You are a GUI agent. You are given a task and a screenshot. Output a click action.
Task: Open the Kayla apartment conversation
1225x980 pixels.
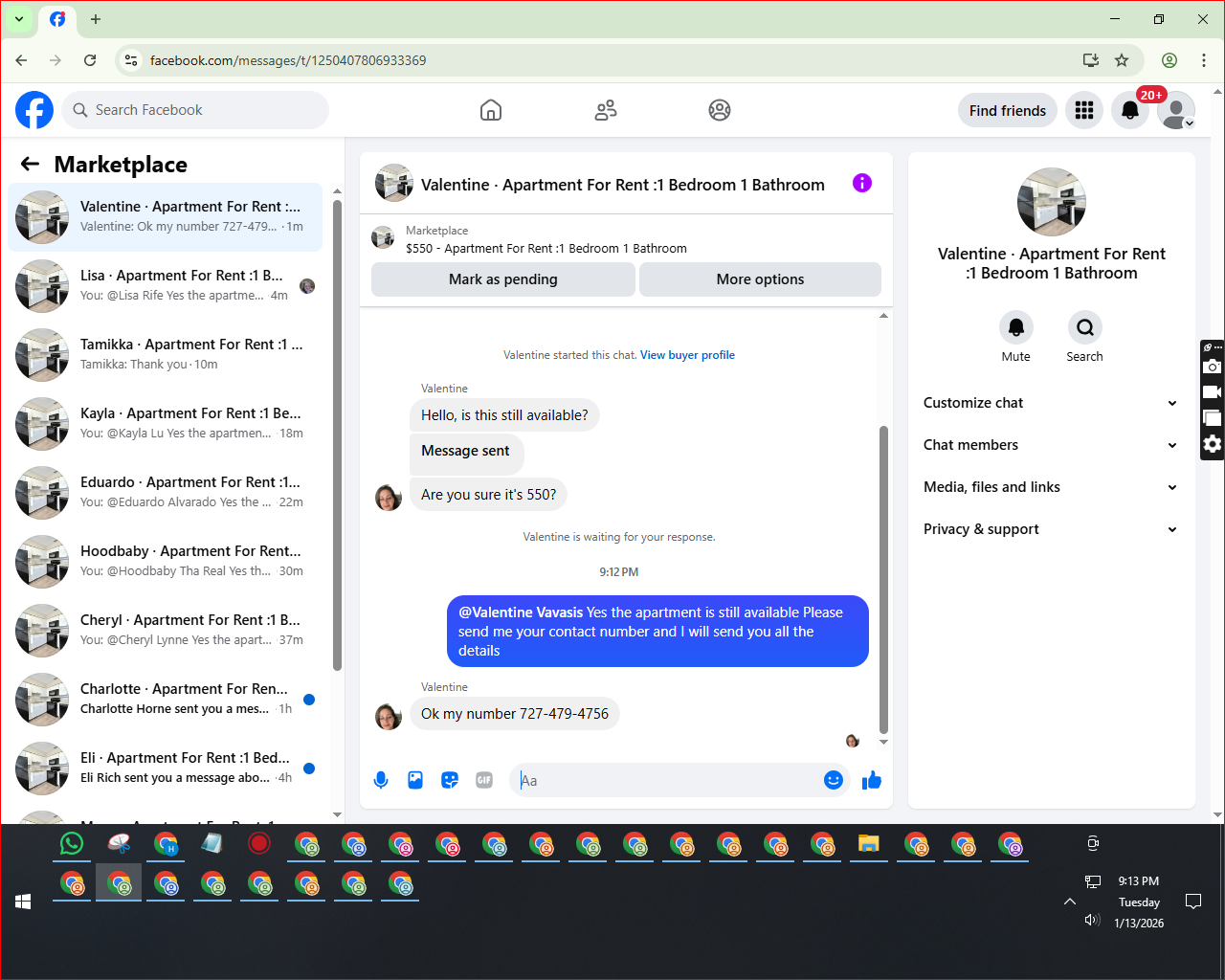point(166,424)
